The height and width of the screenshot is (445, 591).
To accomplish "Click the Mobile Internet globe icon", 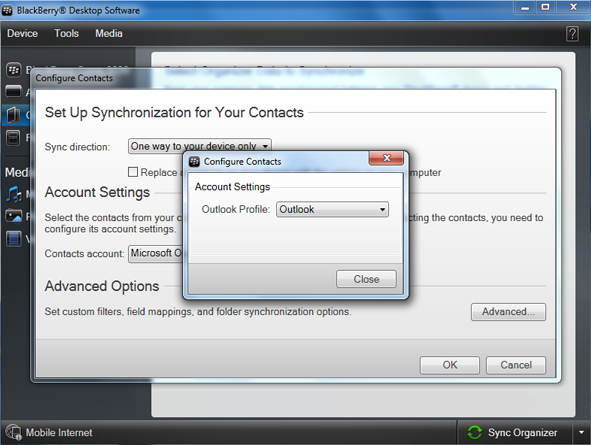I will click(x=14, y=432).
